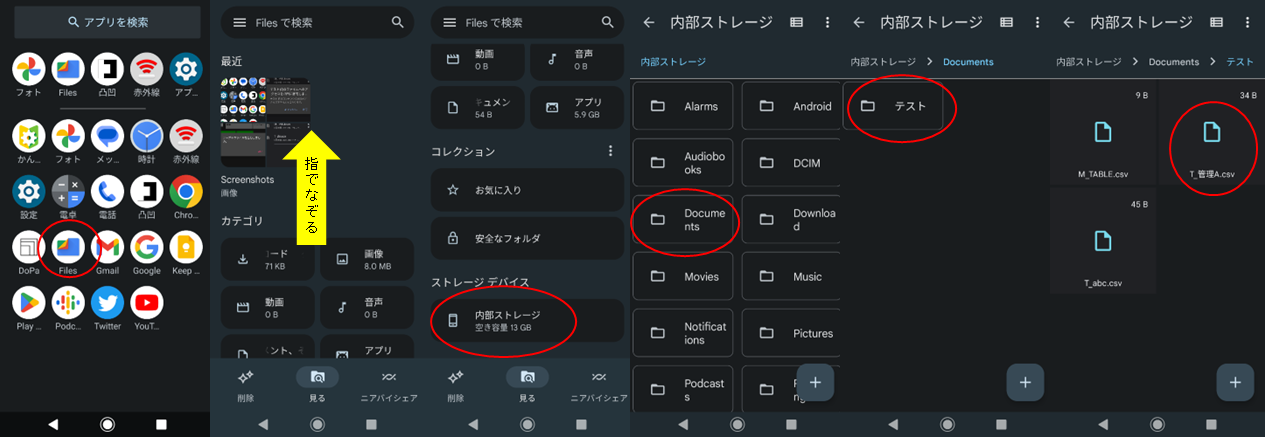Launch Chrome from the app drawer
The height and width of the screenshot is (437, 1265).
click(186, 191)
